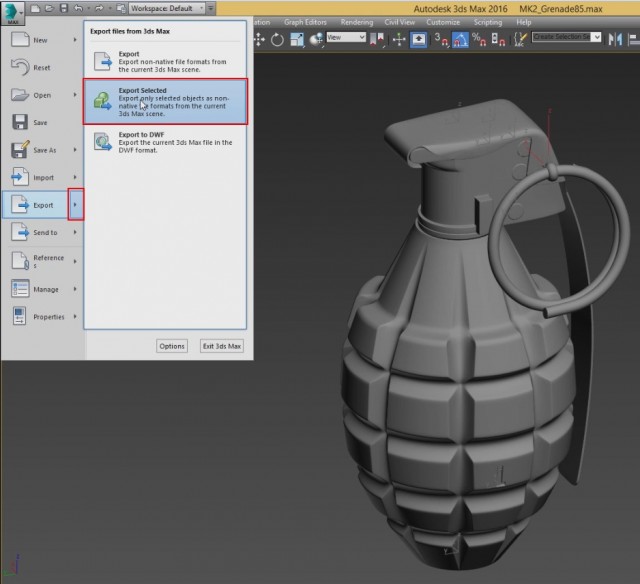640x584 pixels.
Task: Click the Select and Scale tool icon
Action: pyautogui.click(x=298, y=39)
